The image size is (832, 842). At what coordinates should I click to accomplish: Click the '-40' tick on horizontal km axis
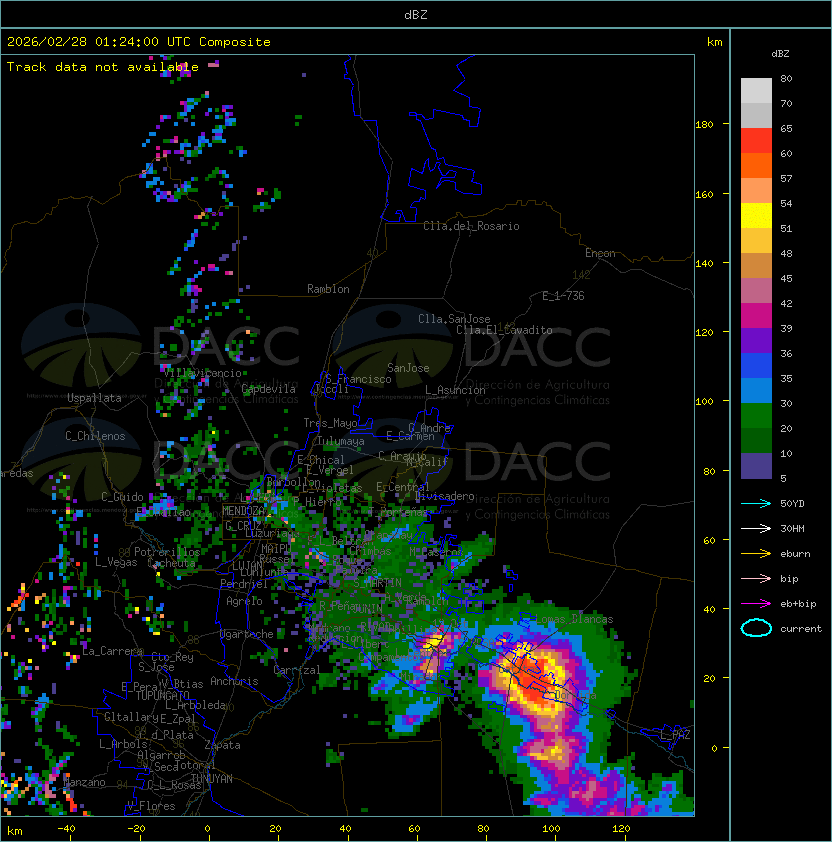[66, 829]
